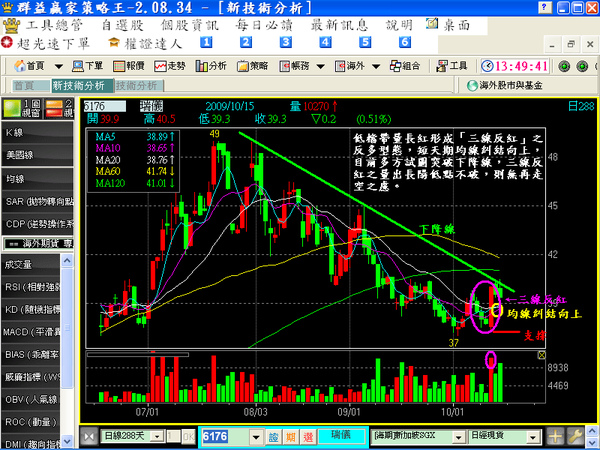This screenshot has width=600, height=450.
Task: Switch to workspace number 2
Action: pos(246,42)
